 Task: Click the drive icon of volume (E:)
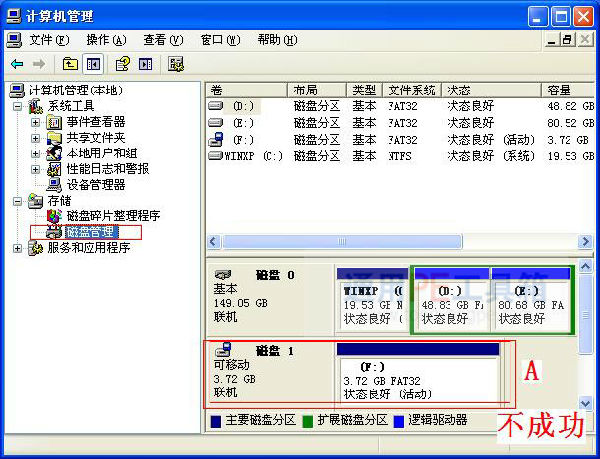[x=216, y=122]
